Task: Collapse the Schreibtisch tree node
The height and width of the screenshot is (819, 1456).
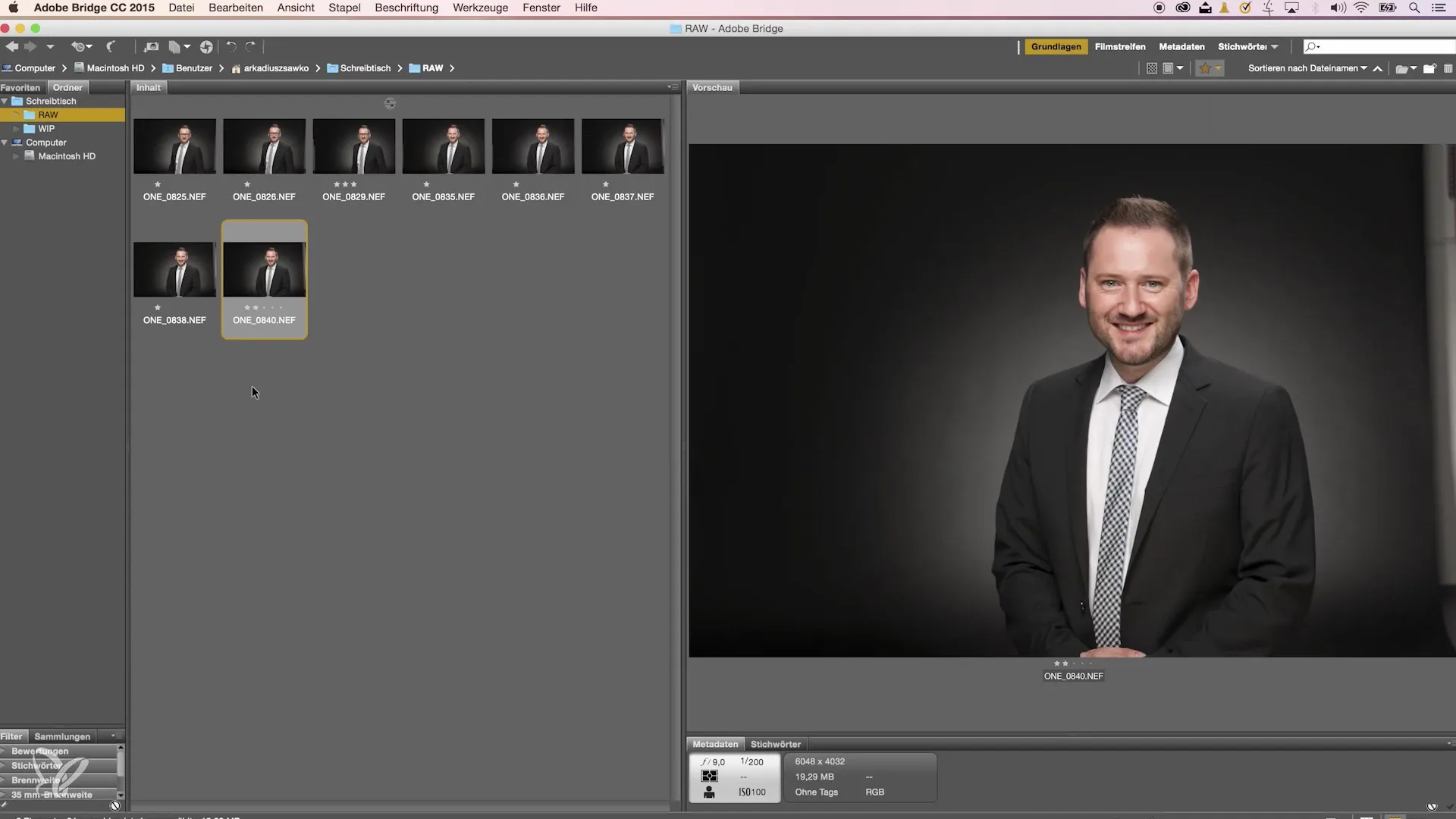Action: [5, 102]
